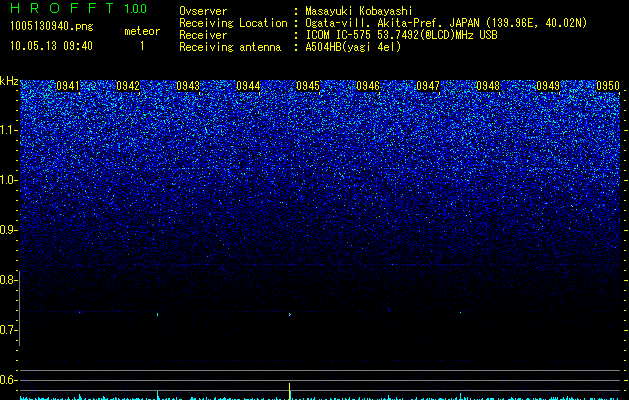Click the Receiving Location label
This screenshot has height=400, width=629.
tap(233, 23)
